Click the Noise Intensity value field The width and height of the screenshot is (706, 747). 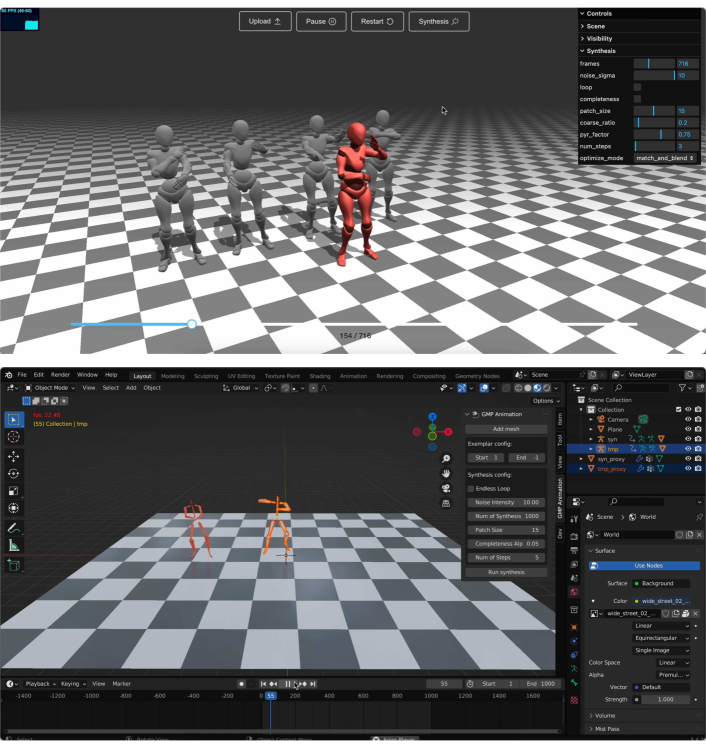[x=506, y=502]
